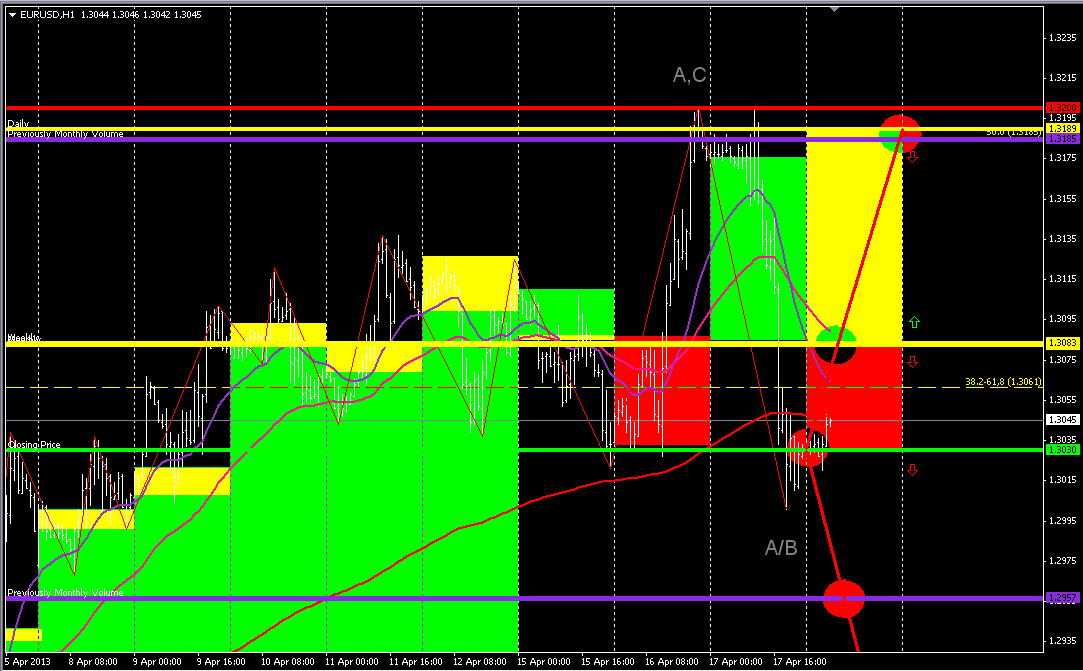The image size is (1083, 671).
Task: Click the 1.3235 price scale value
Action: [1062, 37]
